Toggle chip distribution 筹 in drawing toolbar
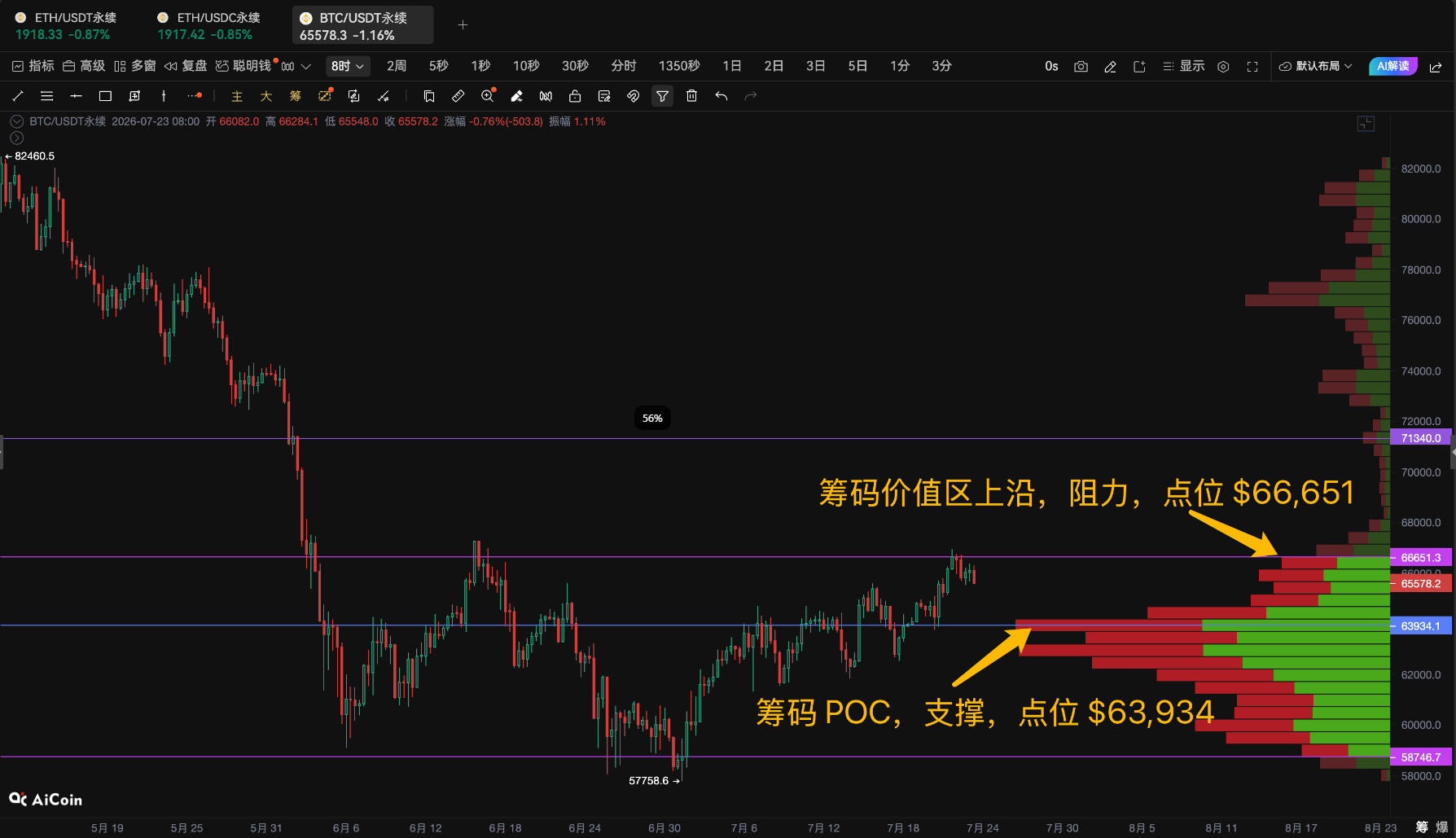The height and width of the screenshot is (838, 1456). 296,96
